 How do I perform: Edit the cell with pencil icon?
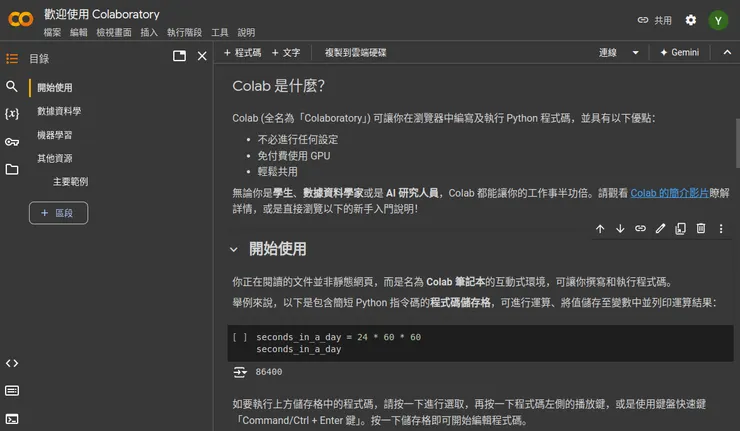pyautogui.click(x=660, y=228)
